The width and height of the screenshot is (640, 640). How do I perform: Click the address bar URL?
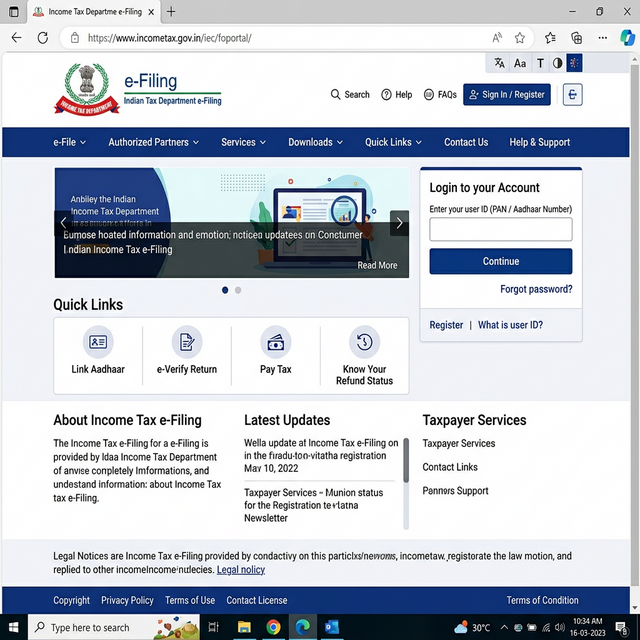(169, 38)
